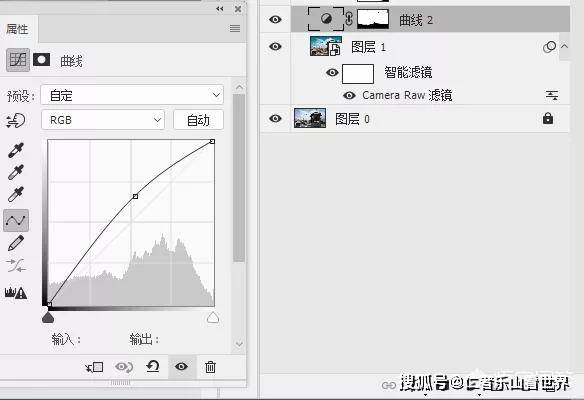Click the histogram warning recalculate icon
This screenshot has width=584, height=400.
click(16, 293)
